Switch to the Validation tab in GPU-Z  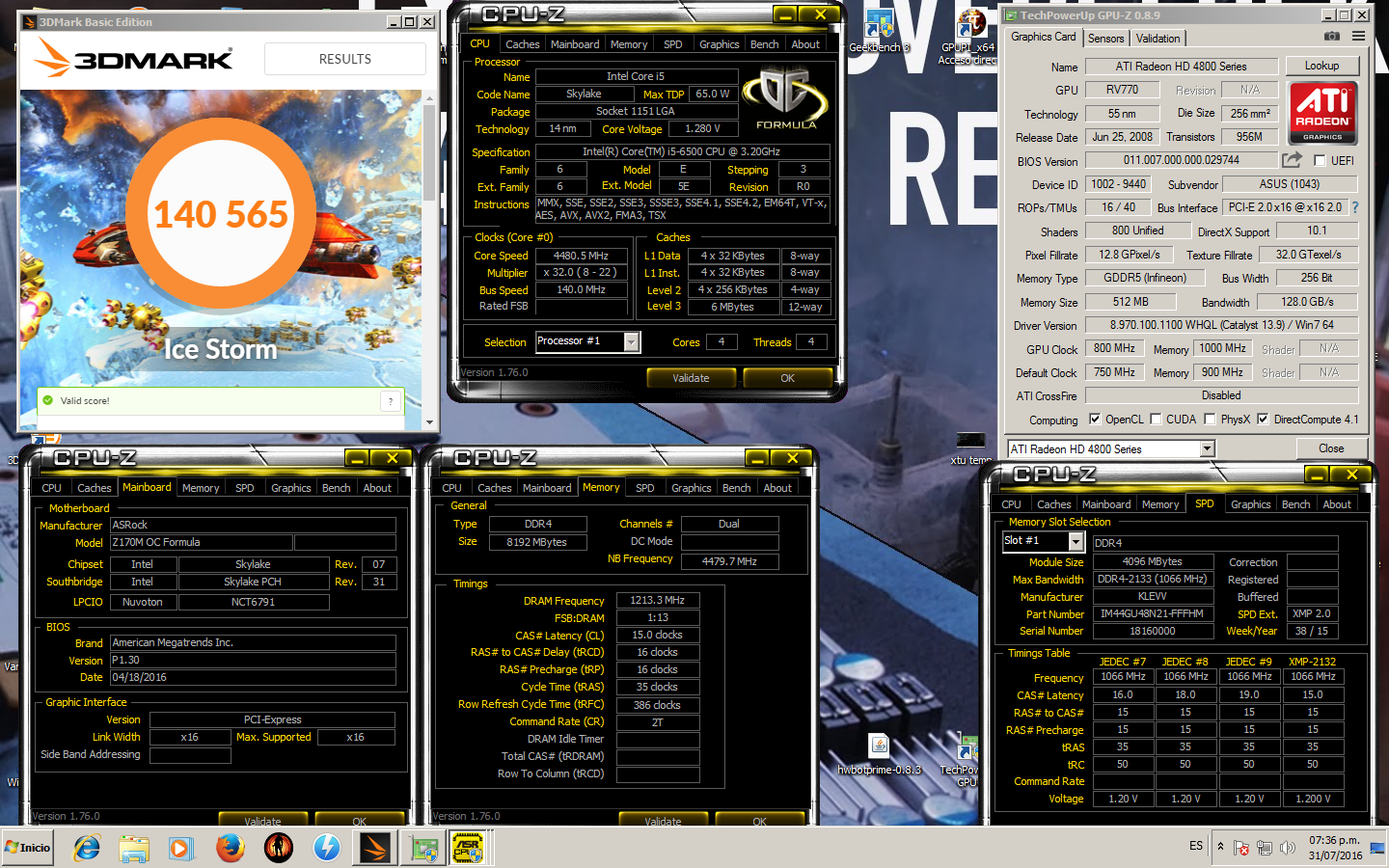point(1157,39)
